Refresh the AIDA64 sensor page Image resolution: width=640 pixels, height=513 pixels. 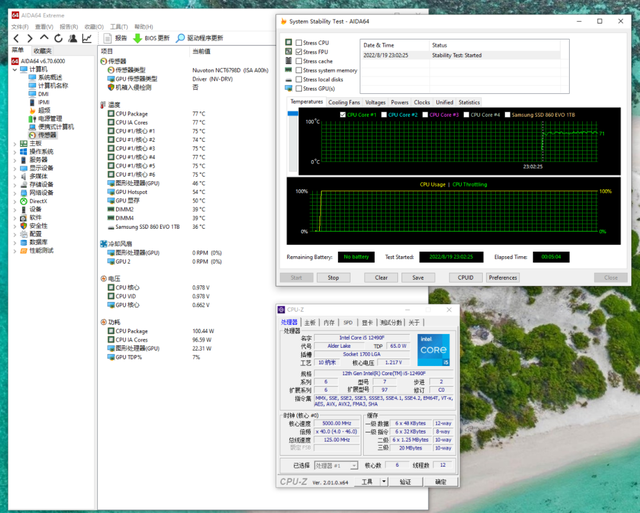58,38
